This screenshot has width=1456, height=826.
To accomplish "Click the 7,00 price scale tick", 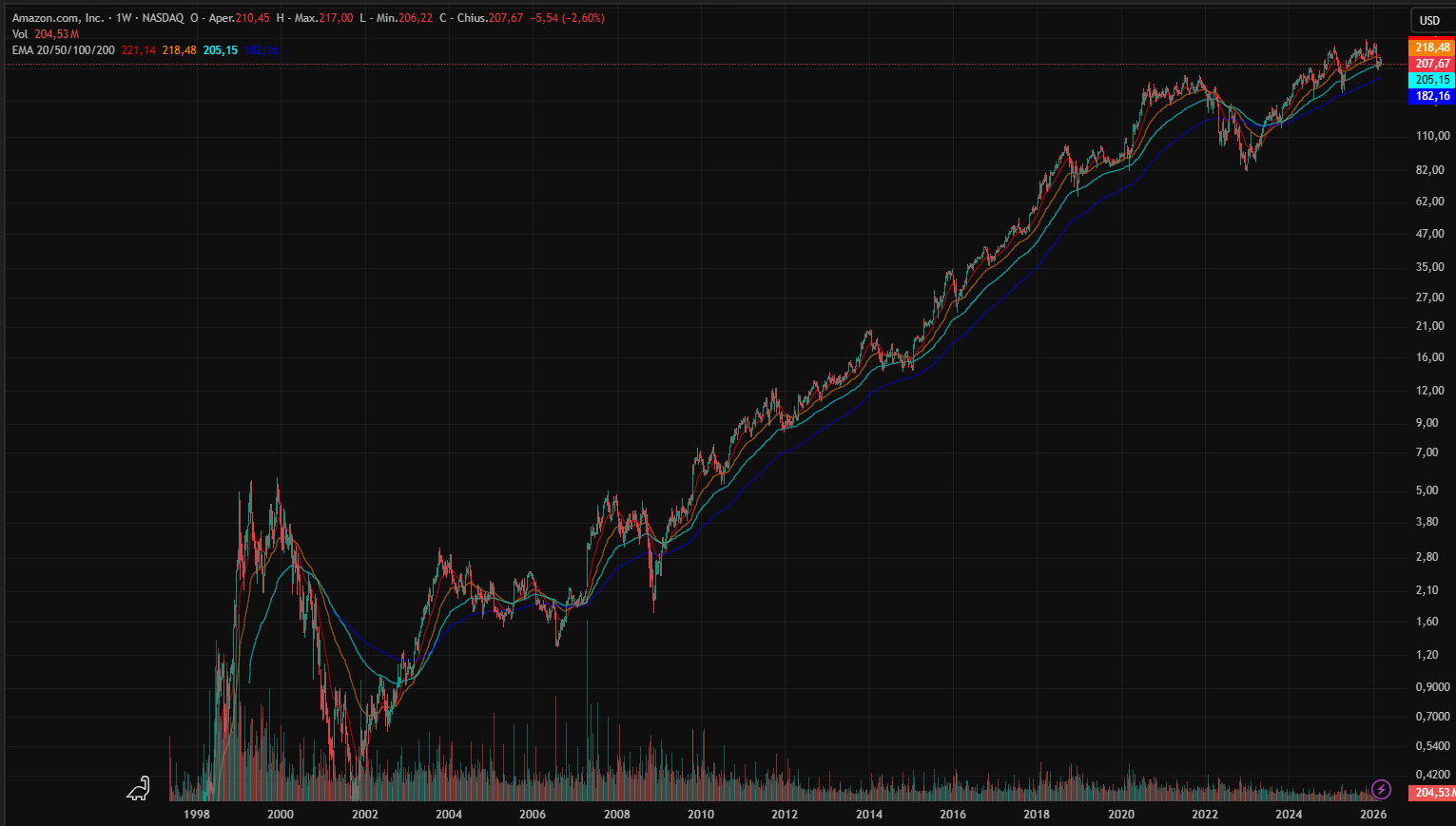I will (1427, 452).
